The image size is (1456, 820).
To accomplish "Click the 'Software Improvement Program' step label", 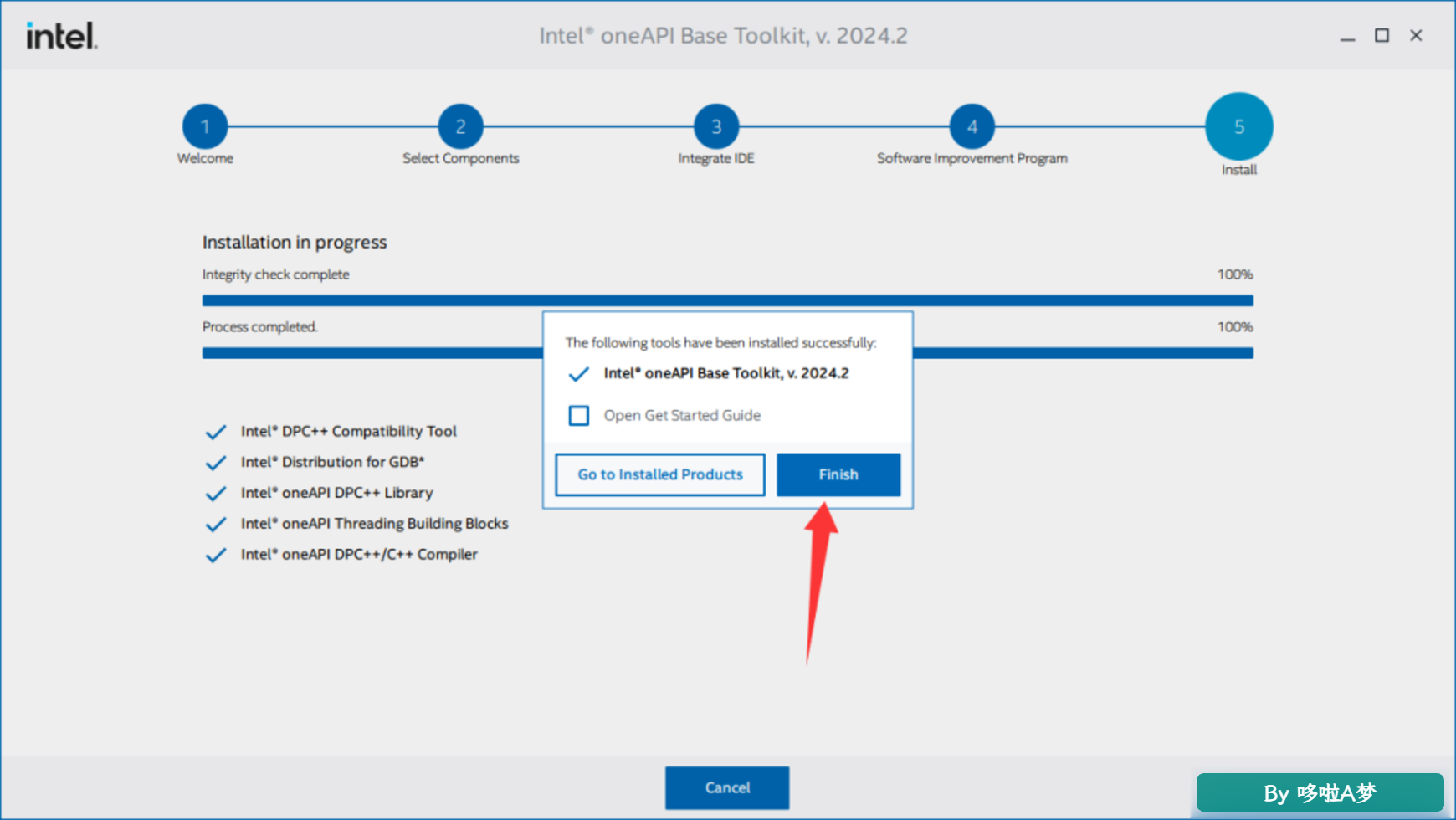I will 972,158.
